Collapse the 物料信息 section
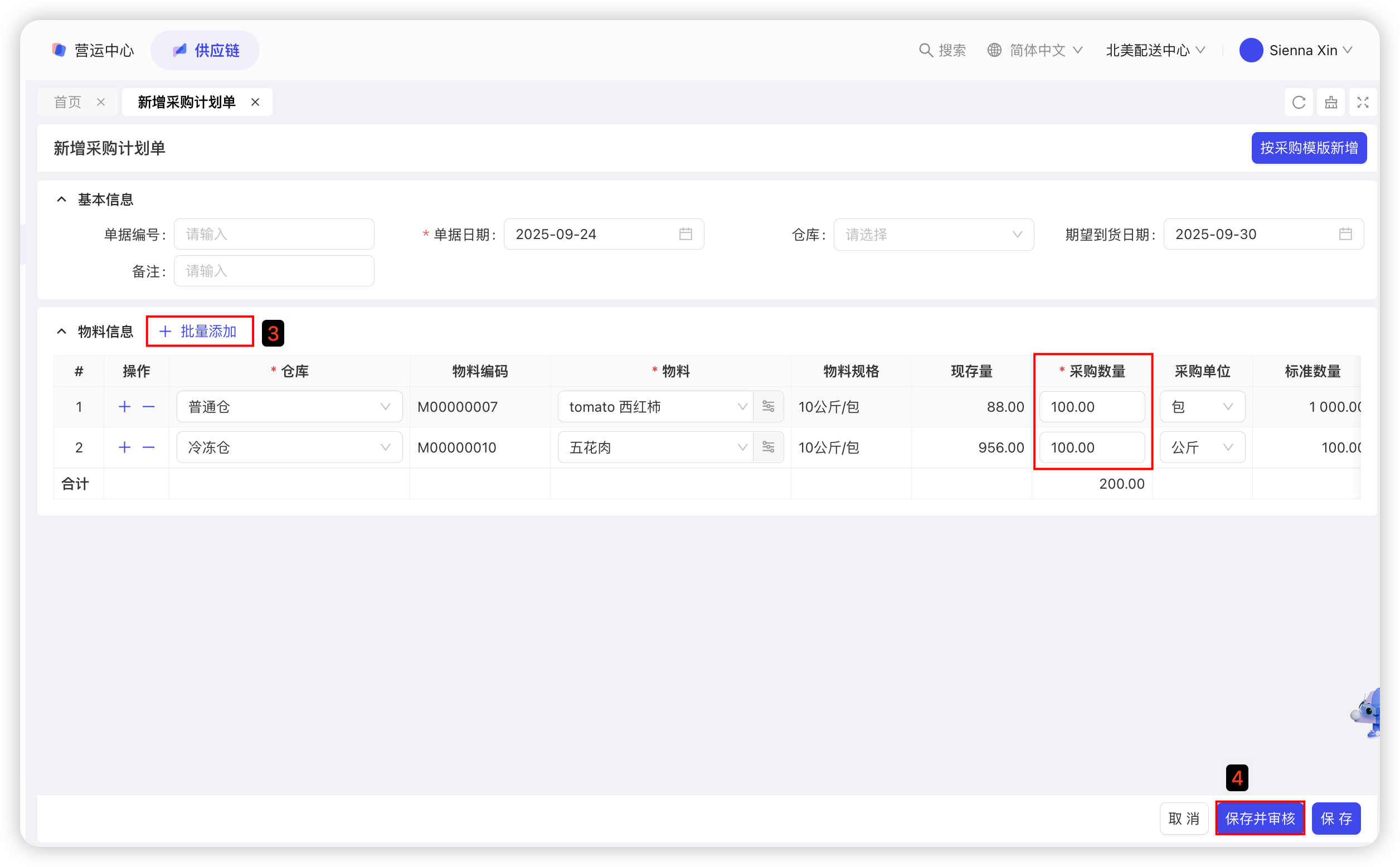Viewport: 1400px width, 867px height. coord(61,332)
